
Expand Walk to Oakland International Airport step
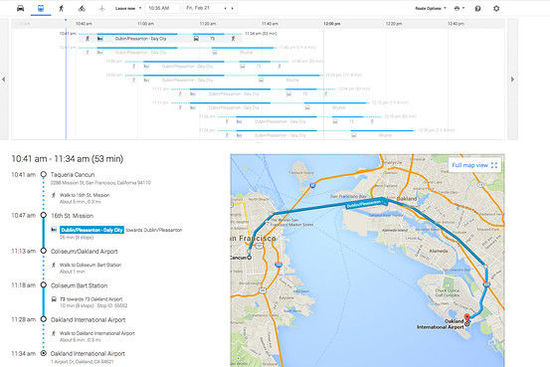click(x=97, y=333)
